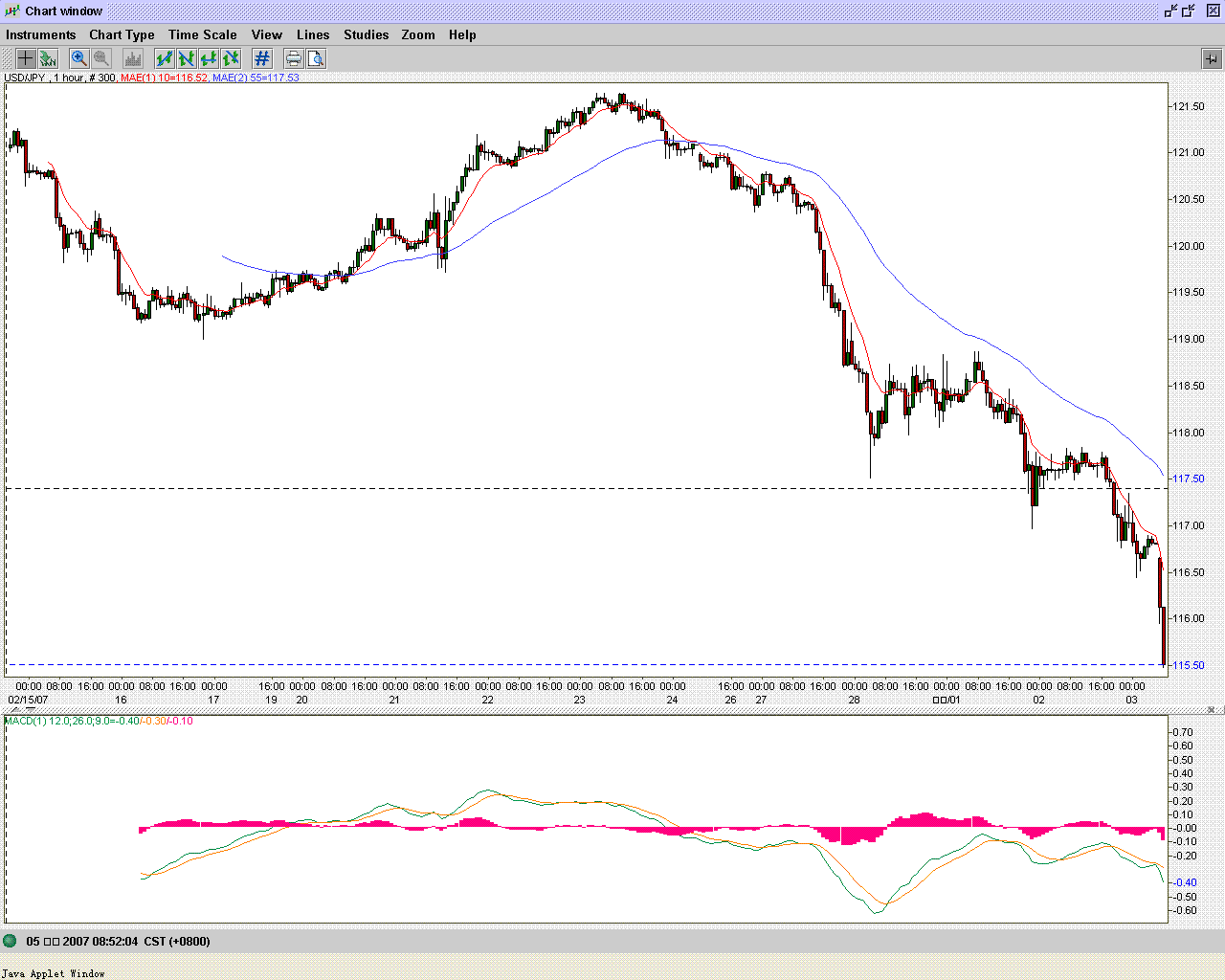
Task: Open the Lines menu
Action: pos(313,34)
